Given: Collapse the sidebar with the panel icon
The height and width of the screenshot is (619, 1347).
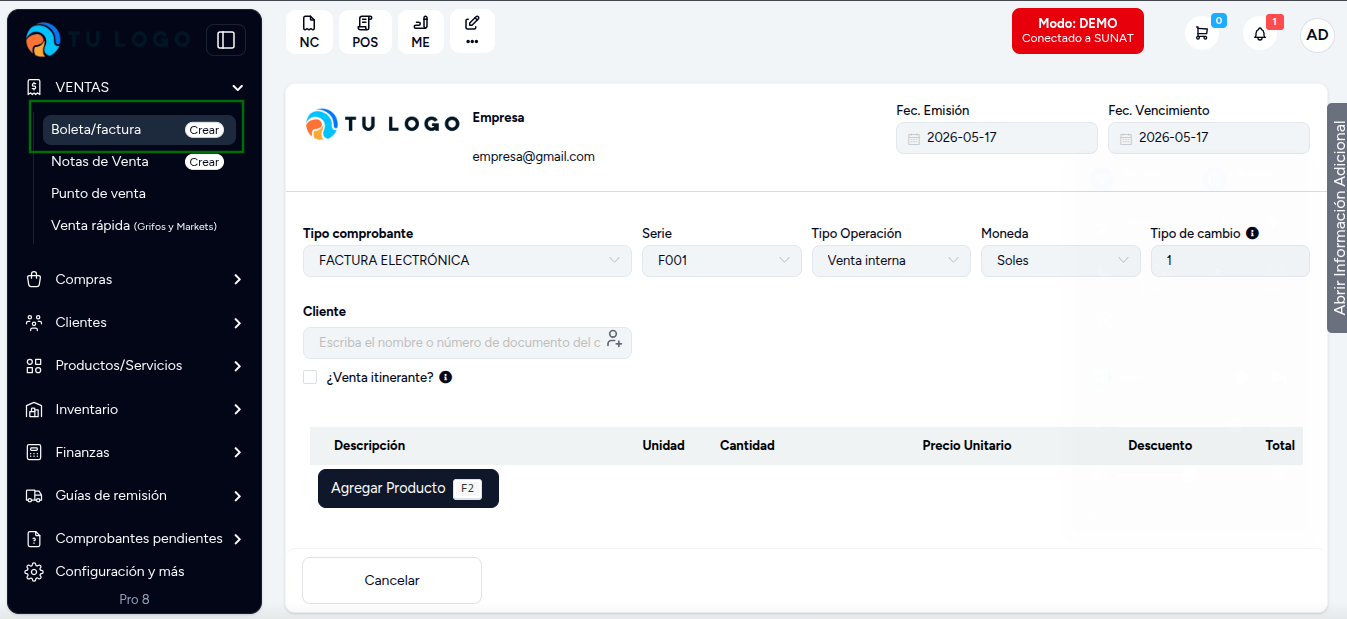Looking at the screenshot, I should point(226,40).
